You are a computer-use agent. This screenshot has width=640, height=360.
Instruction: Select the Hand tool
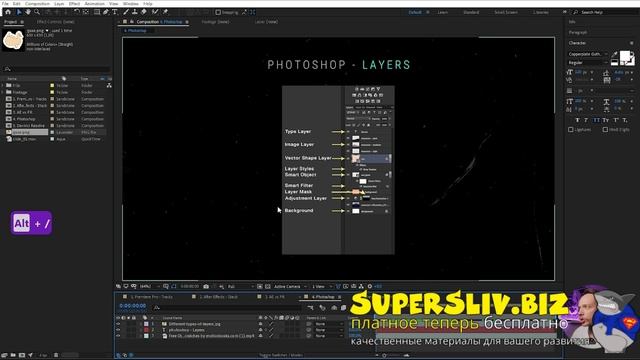(28, 12)
